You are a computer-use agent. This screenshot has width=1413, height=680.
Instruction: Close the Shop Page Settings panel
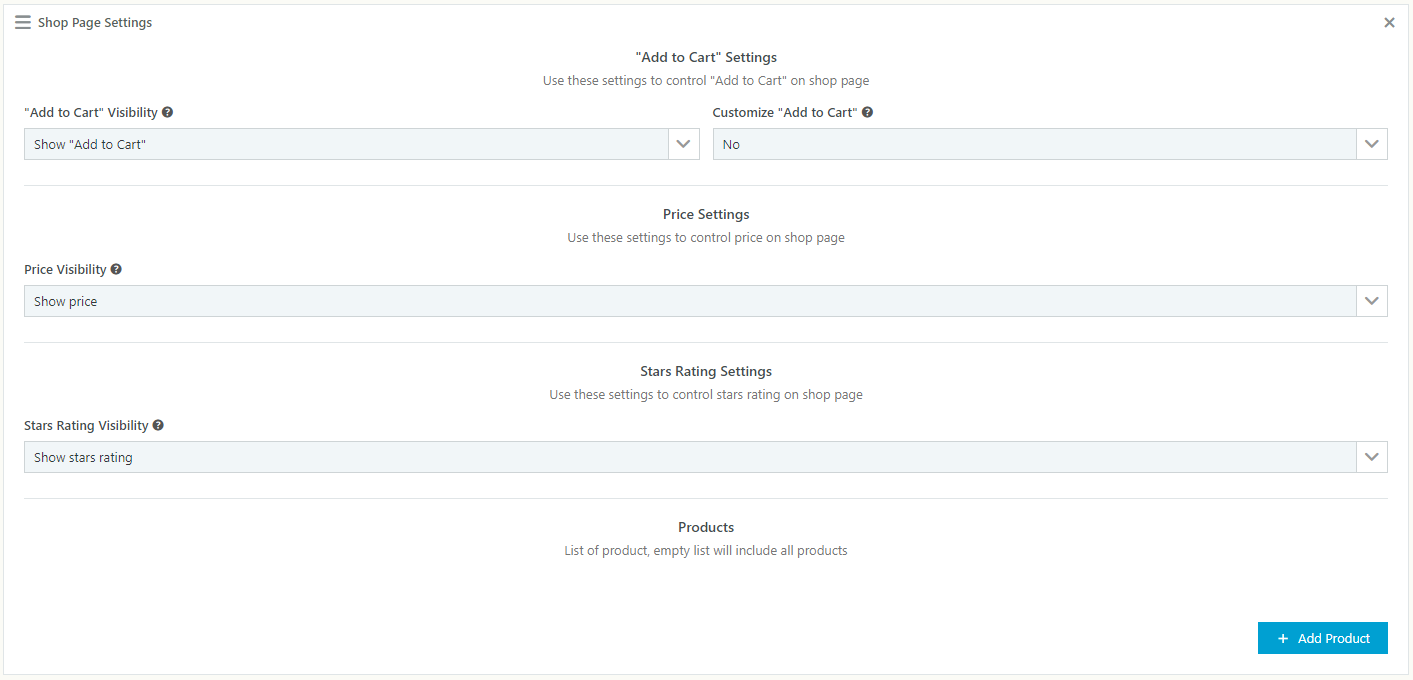pos(1389,22)
